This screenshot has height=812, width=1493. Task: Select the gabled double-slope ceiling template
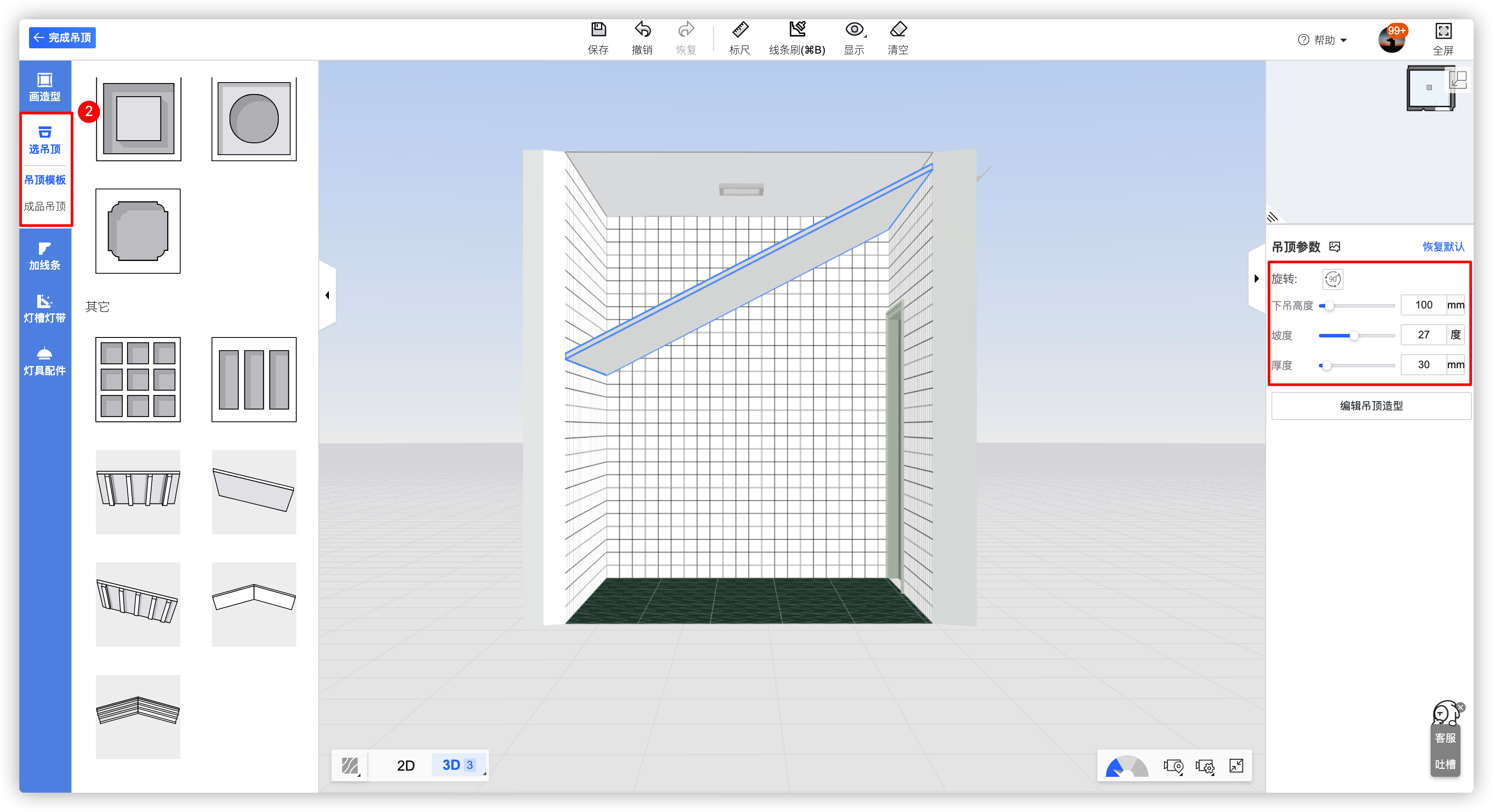[254, 604]
